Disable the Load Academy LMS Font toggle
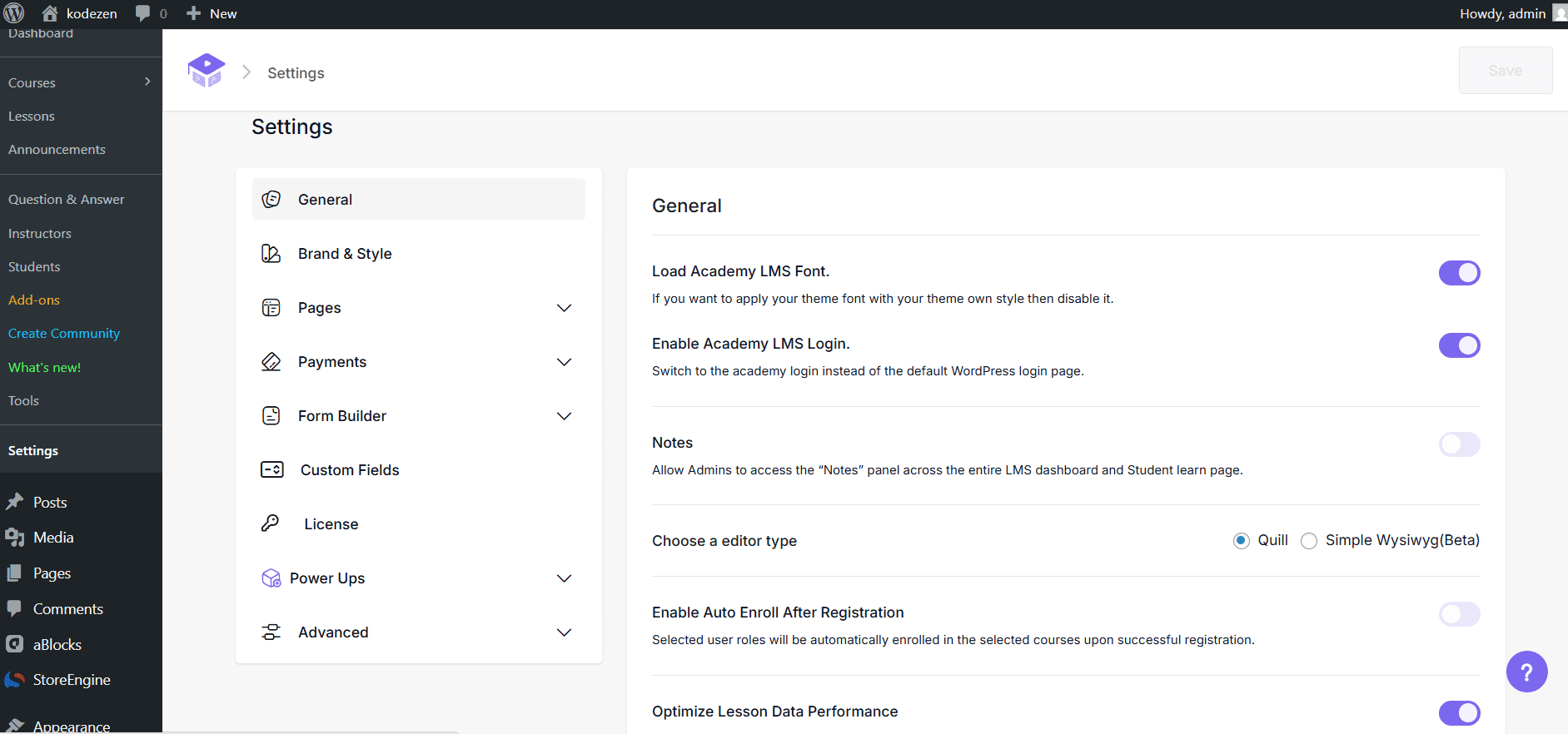1568x734 pixels. (x=1459, y=273)
